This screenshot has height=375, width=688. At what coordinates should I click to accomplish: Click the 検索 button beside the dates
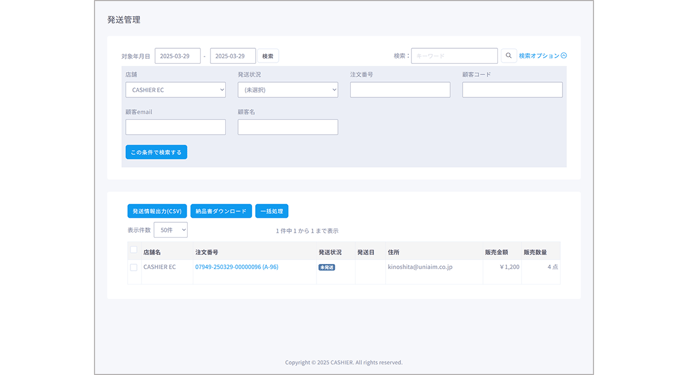[268, 56]
